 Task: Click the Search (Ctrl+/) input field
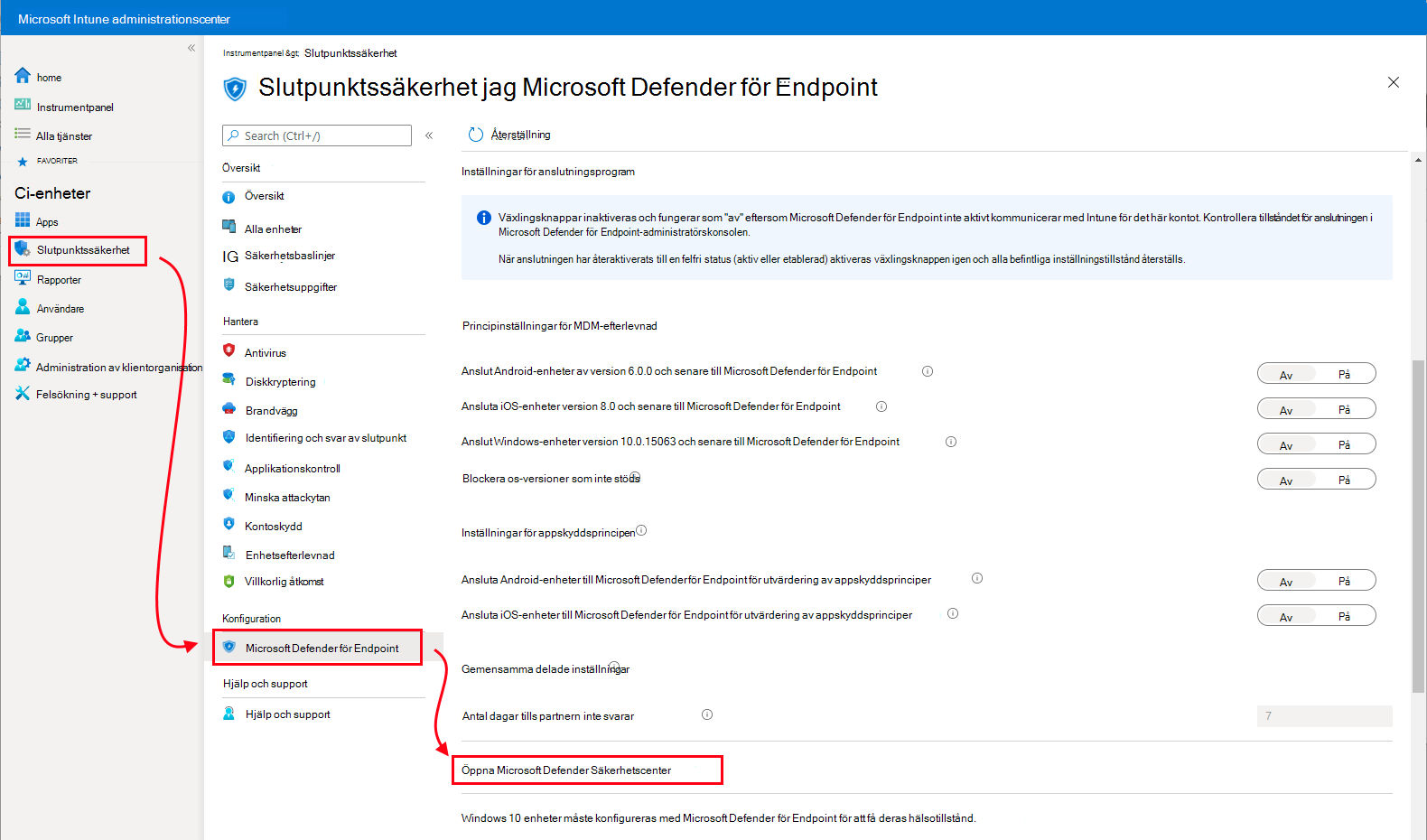317,135
